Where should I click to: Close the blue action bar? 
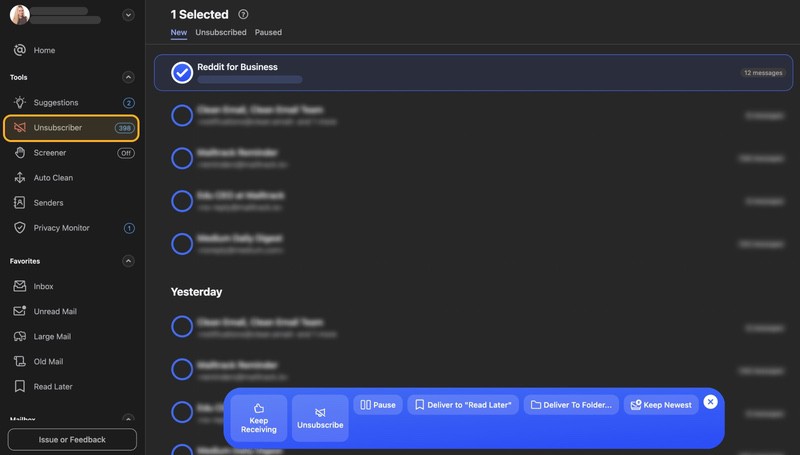[x=710, y=402]
